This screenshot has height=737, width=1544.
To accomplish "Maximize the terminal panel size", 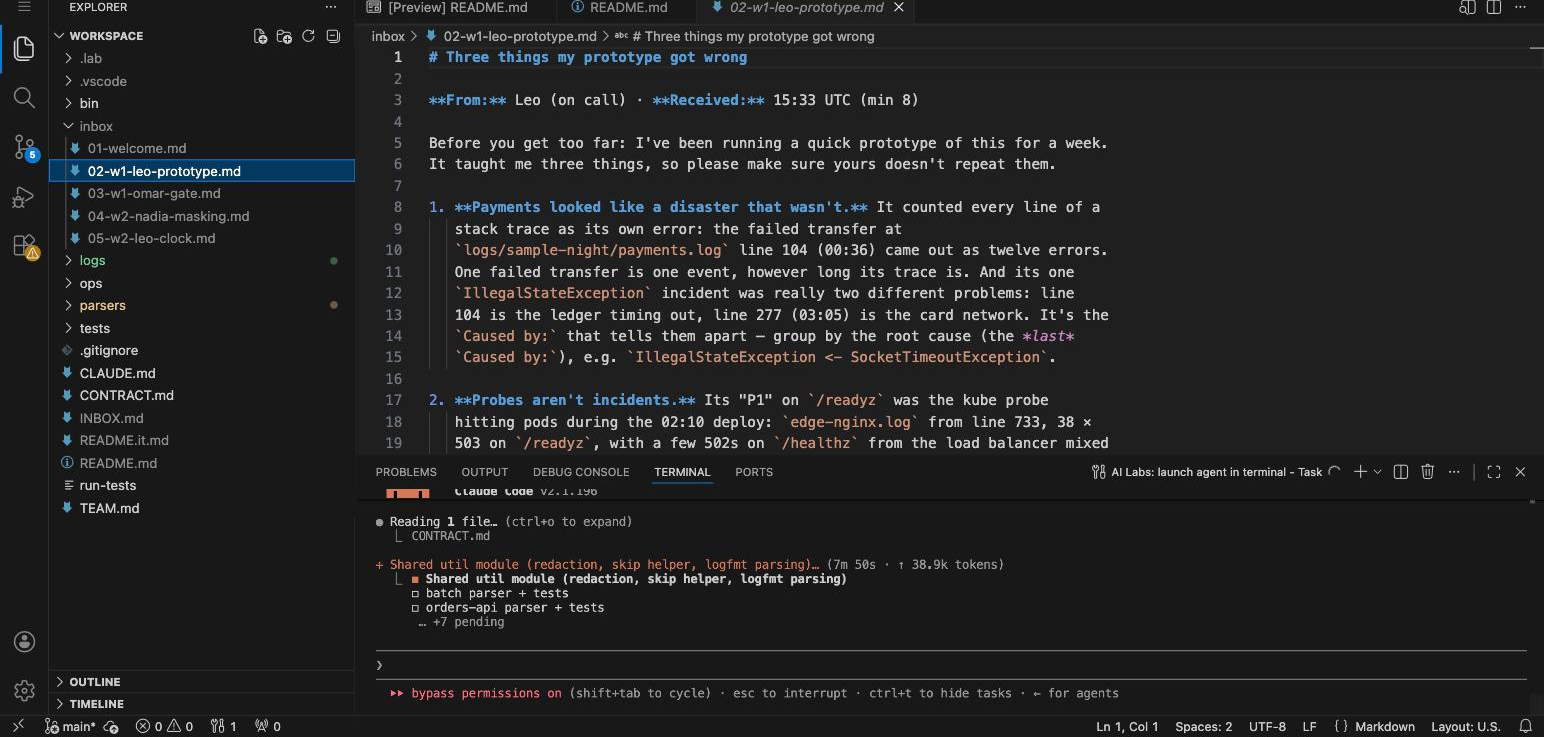I will (1494, 472).
